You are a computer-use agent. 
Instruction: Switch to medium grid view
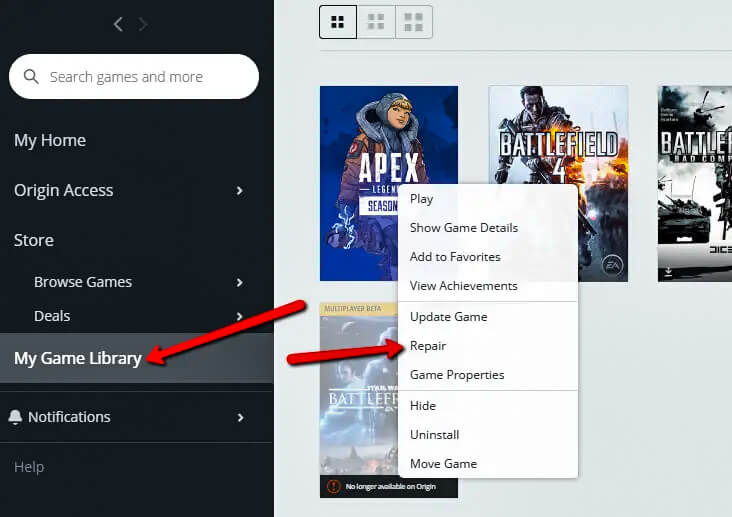[376, 22]
